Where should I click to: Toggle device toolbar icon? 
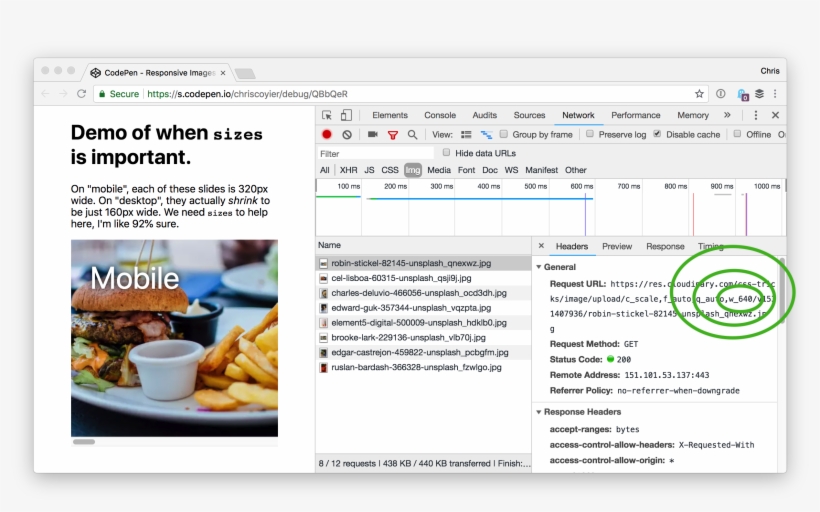(346, 115)
